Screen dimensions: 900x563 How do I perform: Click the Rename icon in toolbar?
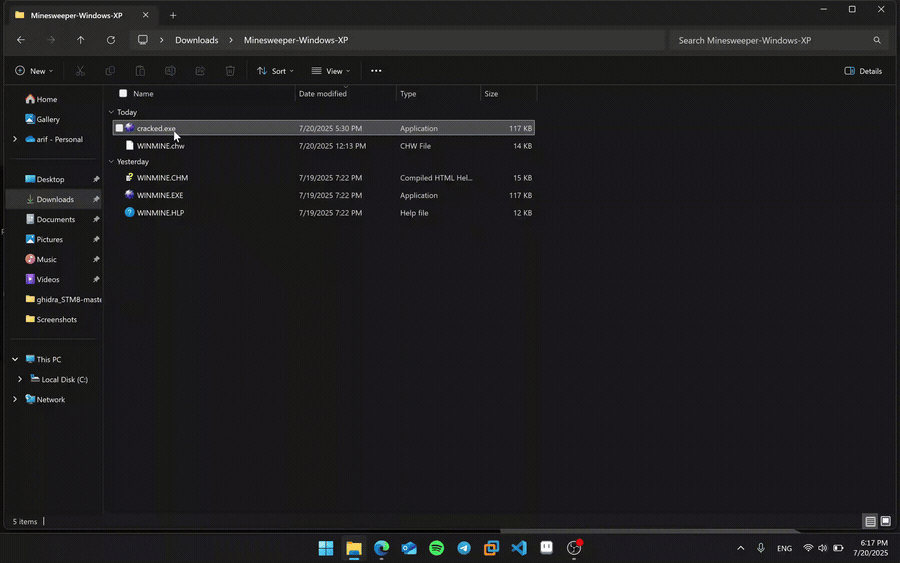170,71
